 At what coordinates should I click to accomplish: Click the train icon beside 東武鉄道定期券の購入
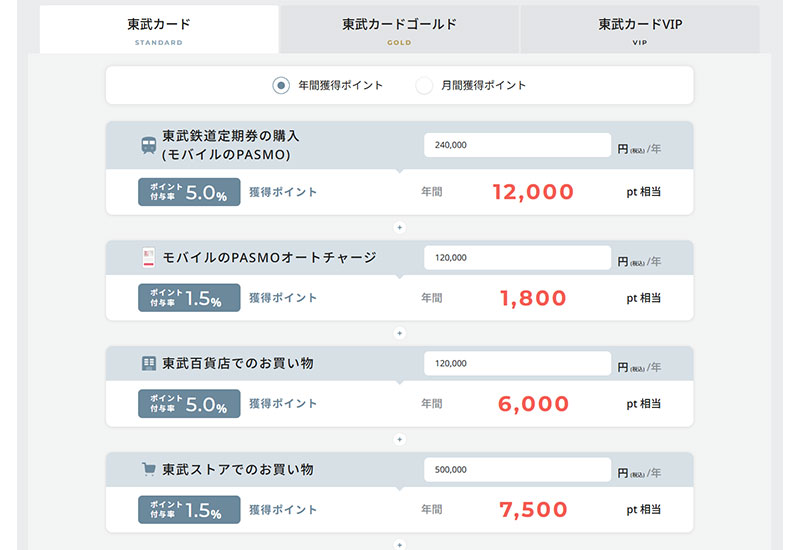pyautogui.click(x=148, y=145)
